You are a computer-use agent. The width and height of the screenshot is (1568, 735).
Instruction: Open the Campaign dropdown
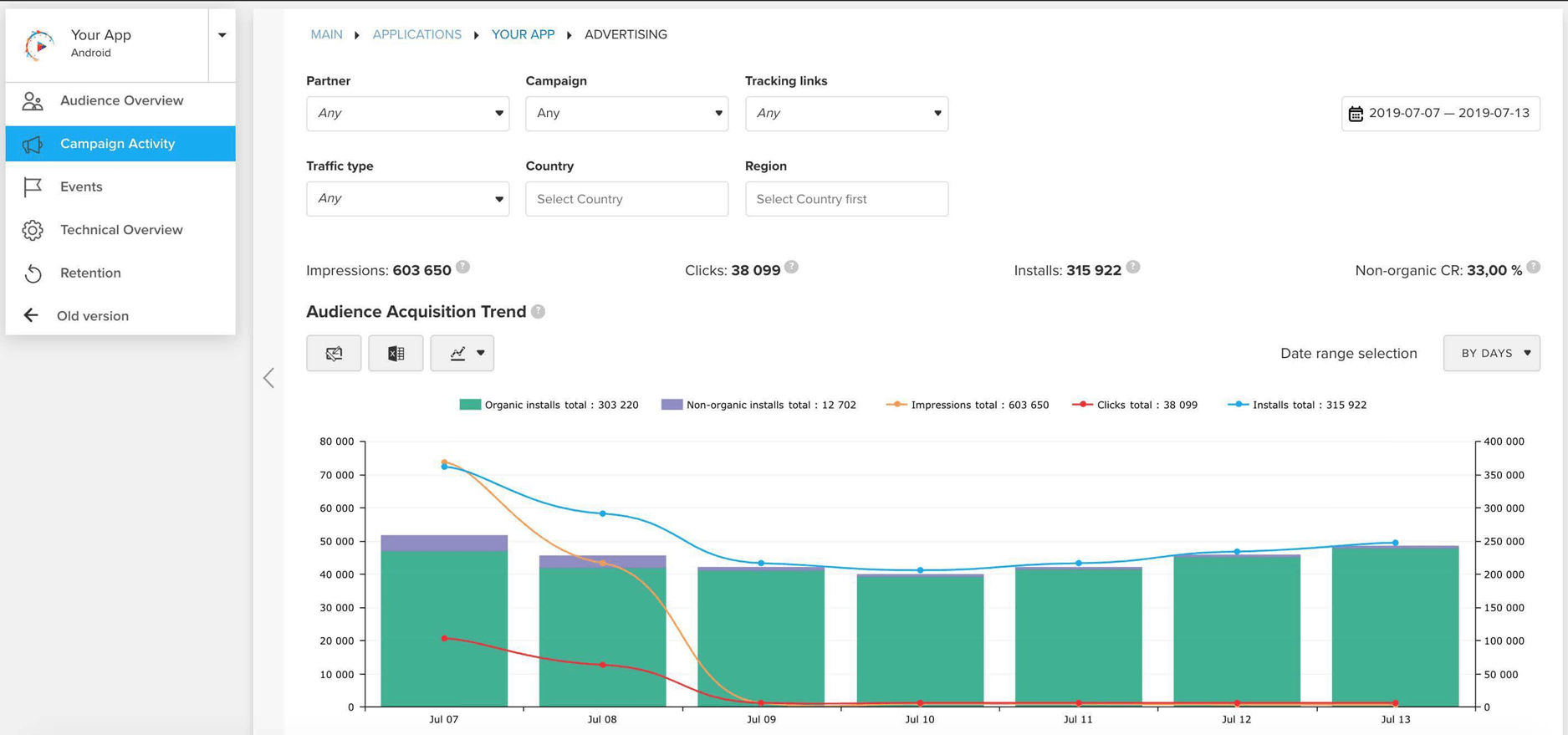pos(626,114)
